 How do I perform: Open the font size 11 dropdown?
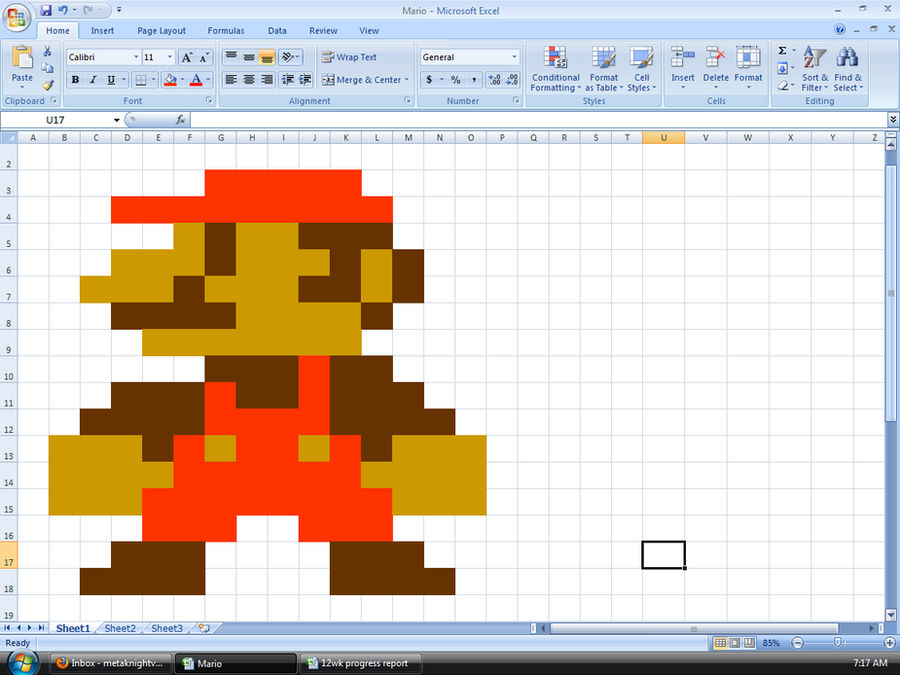(x=169, y=57)
